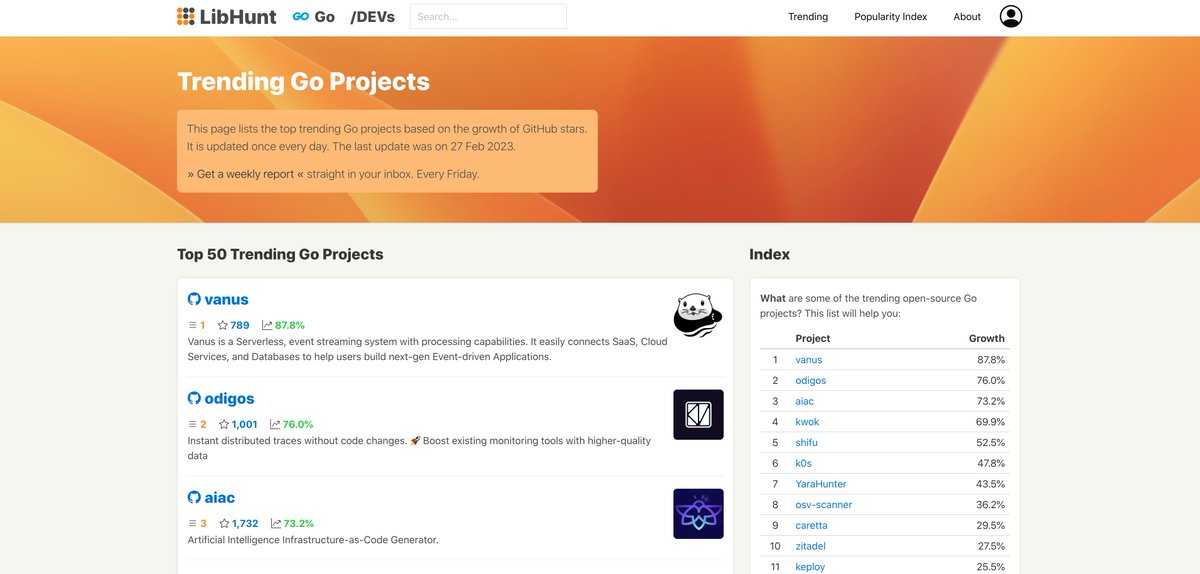
Task: Open vanus in the Index table
Action: (809, 360)
